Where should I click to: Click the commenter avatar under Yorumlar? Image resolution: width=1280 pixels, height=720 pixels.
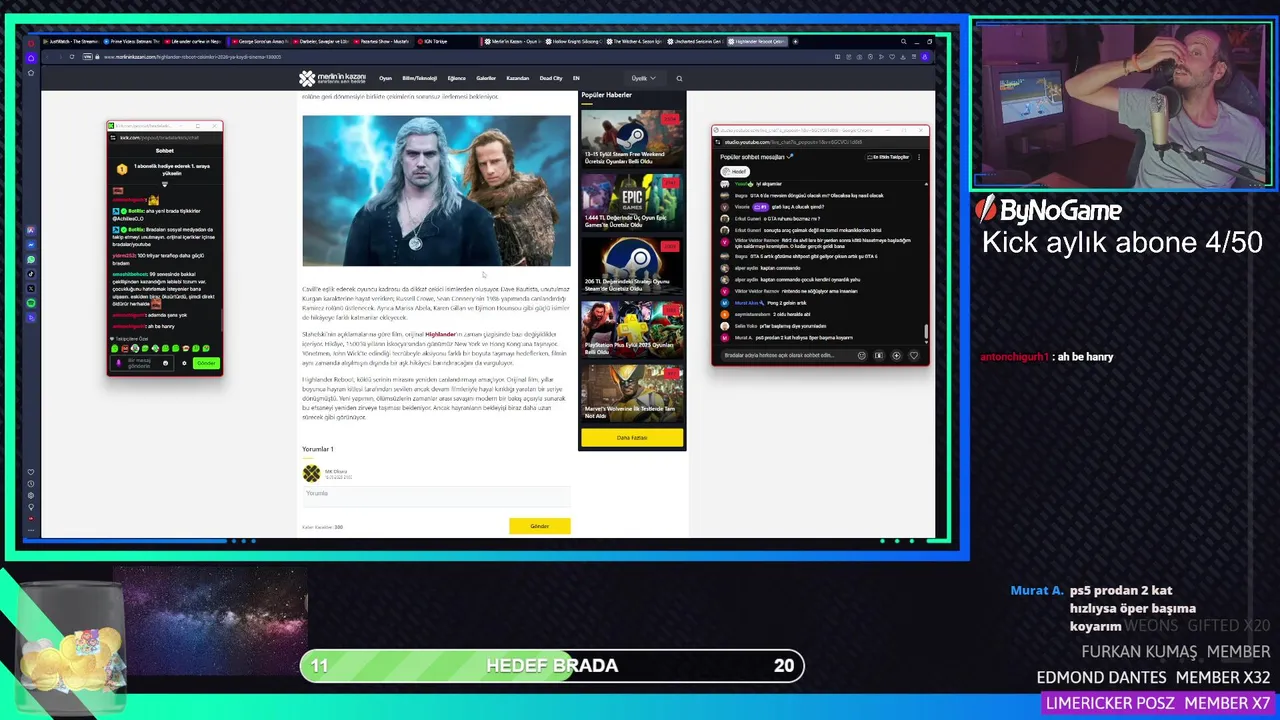point(312,473)
